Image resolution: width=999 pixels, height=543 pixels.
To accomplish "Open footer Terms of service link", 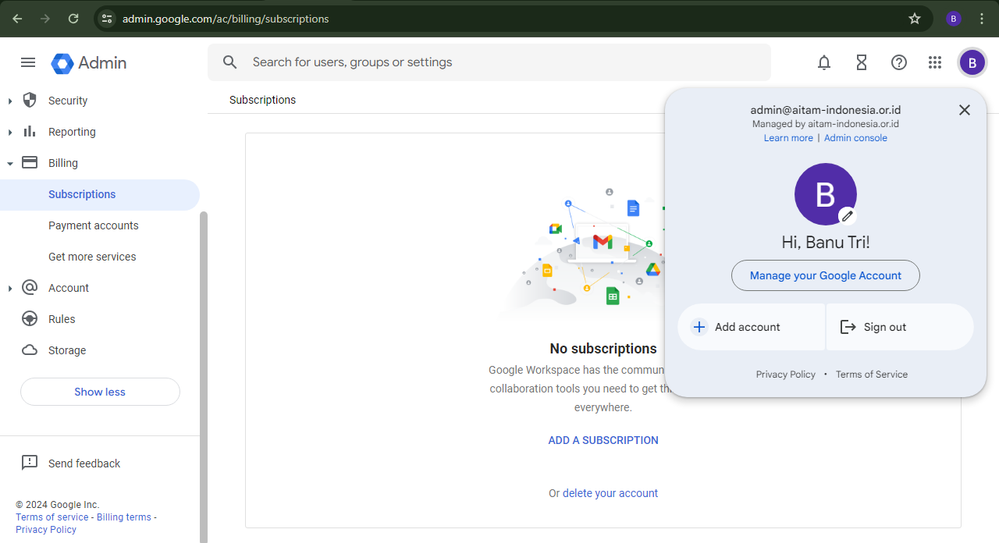I will [52, 517].
